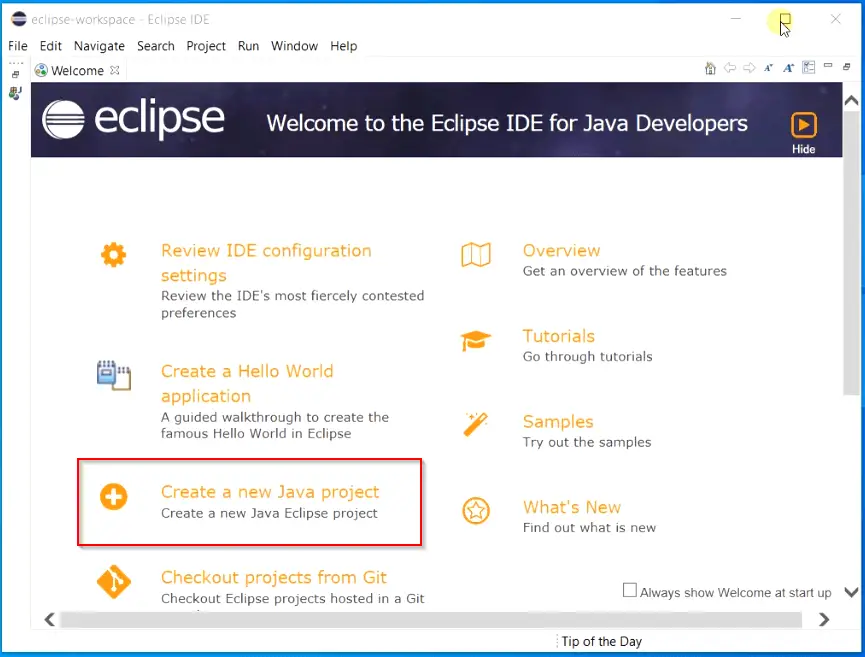Click the navigate Forward arrow icon

click(749, 68)
